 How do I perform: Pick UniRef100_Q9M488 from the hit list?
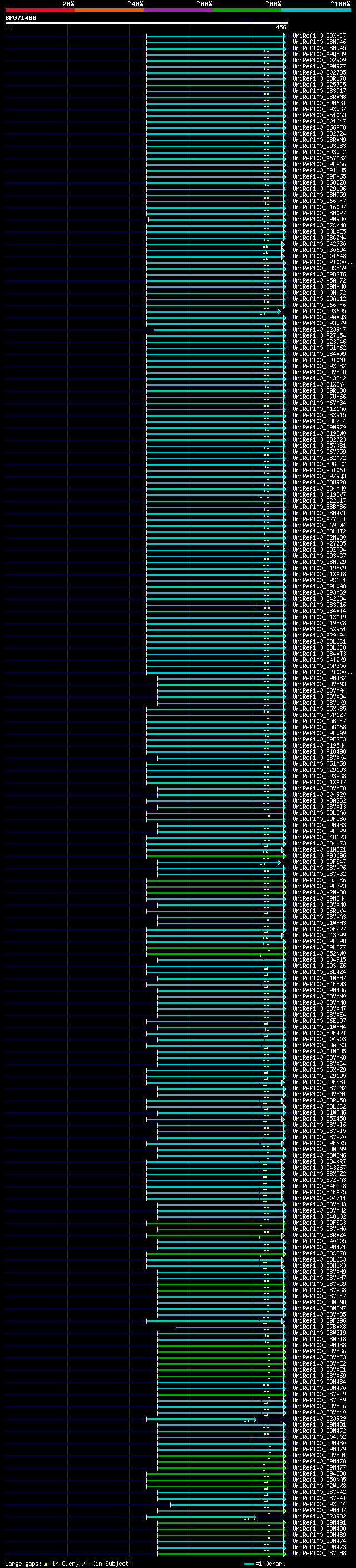319,1345
